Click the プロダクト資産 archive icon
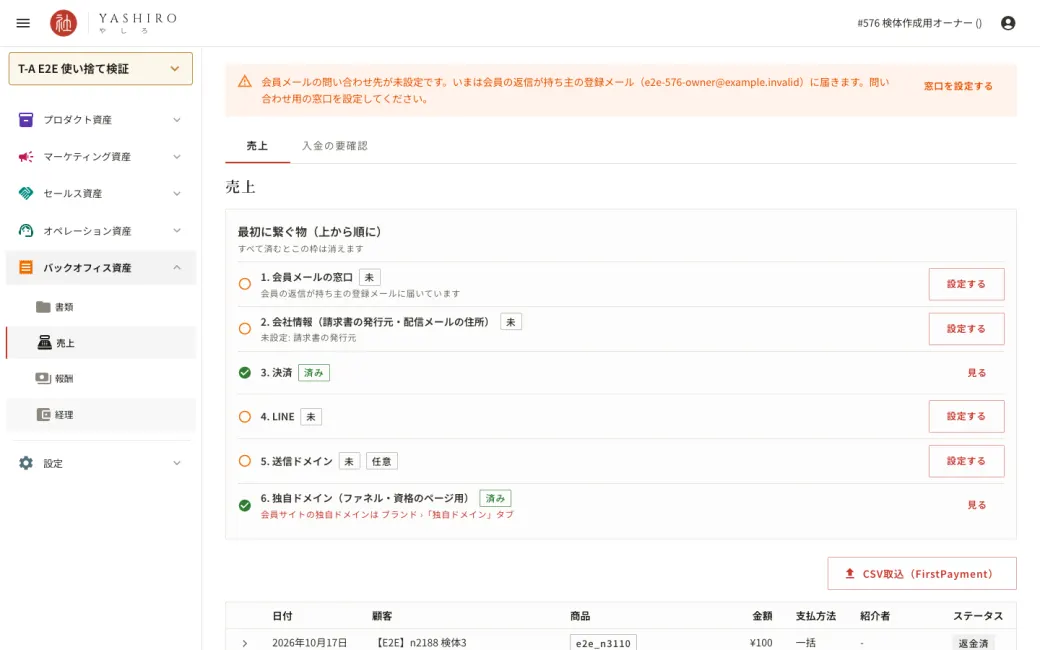 click(x=26, y=119)
